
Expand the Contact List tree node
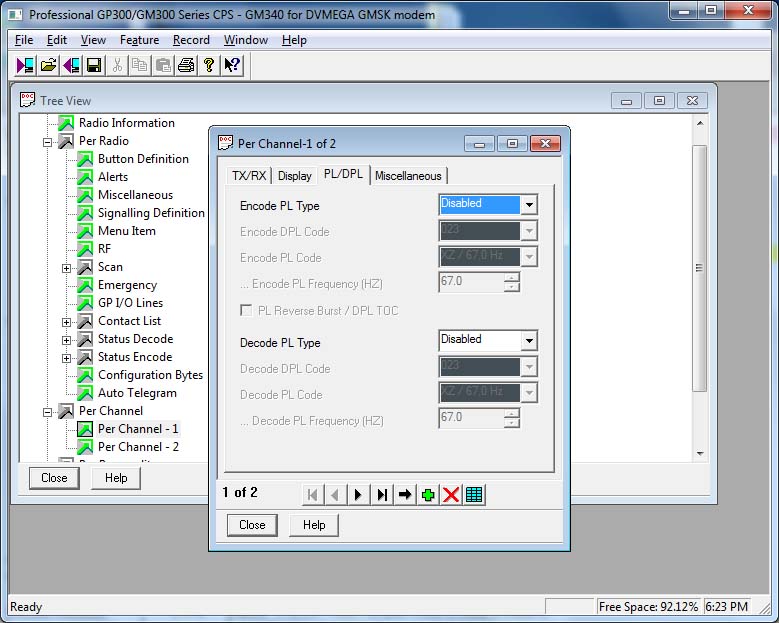pyautogui.click(x=66, y=322)
